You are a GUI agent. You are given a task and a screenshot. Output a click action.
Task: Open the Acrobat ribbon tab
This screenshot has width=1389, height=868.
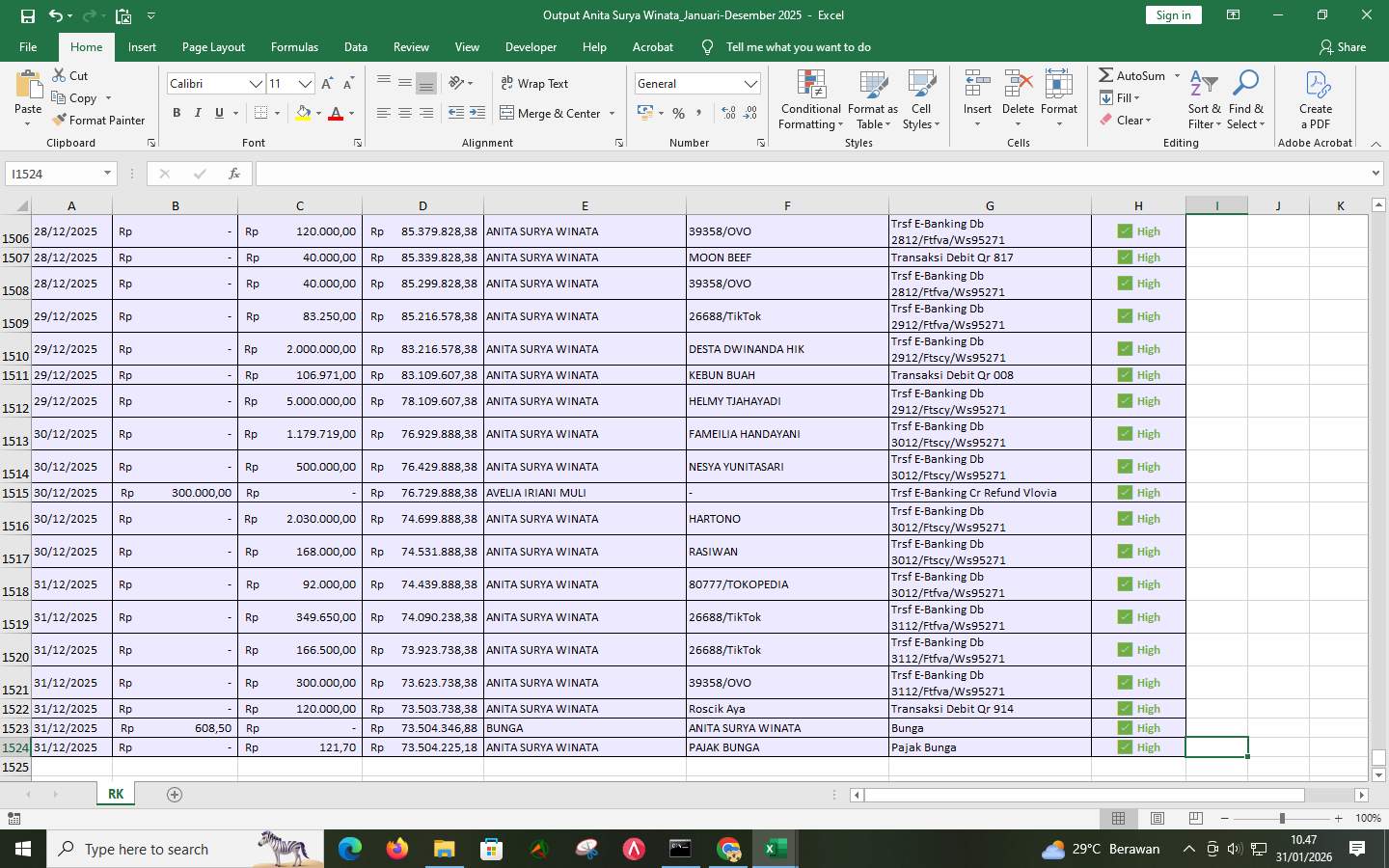click(x=653, y=46)
